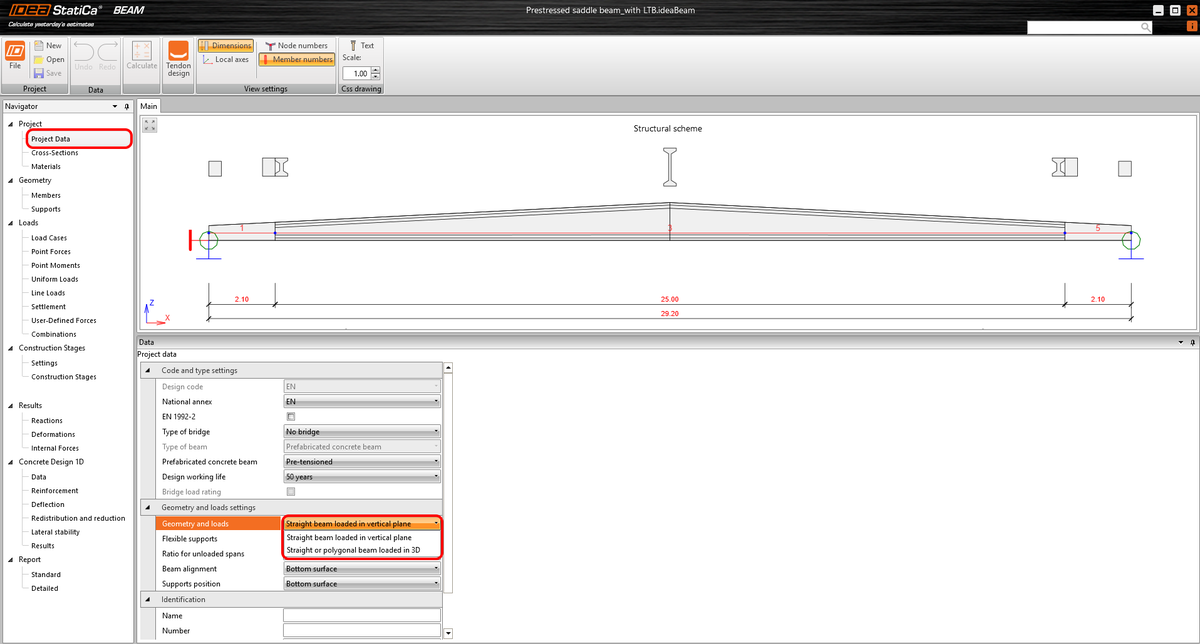Toggle Member numbers display
This screenshot has width=1200, height=644.
point(296,59)
